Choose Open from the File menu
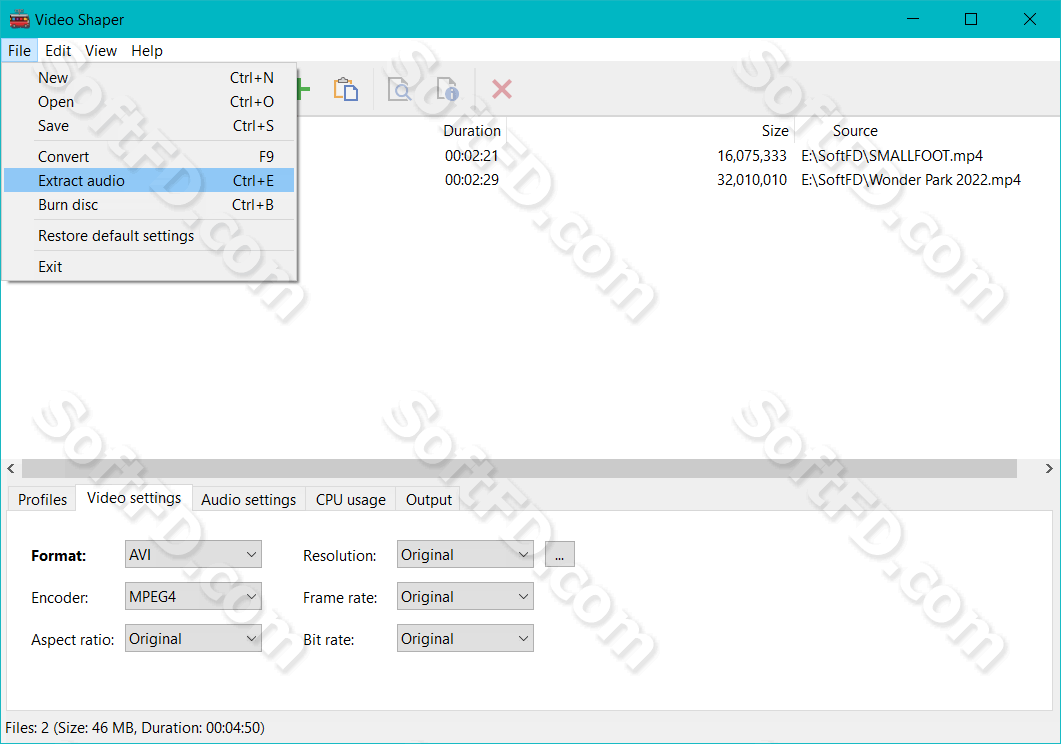 pos(150,101)
